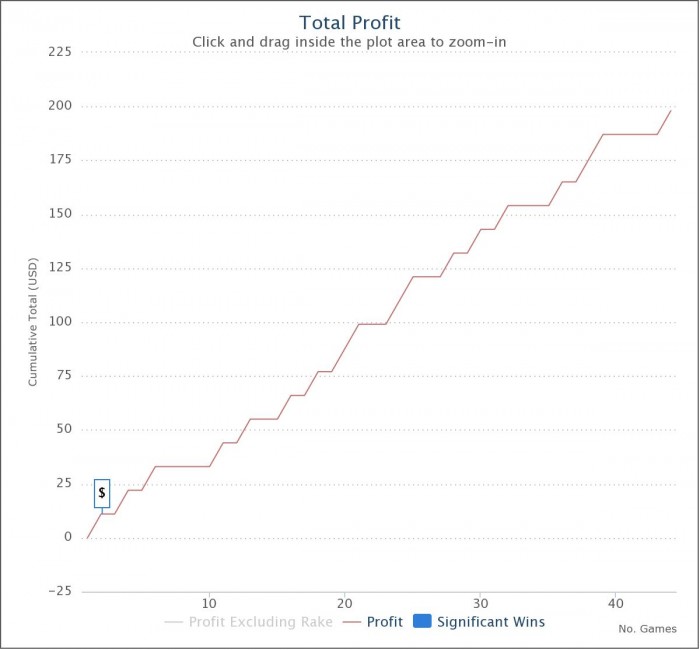Click the 30 x-axis tick label

[481, 603]
